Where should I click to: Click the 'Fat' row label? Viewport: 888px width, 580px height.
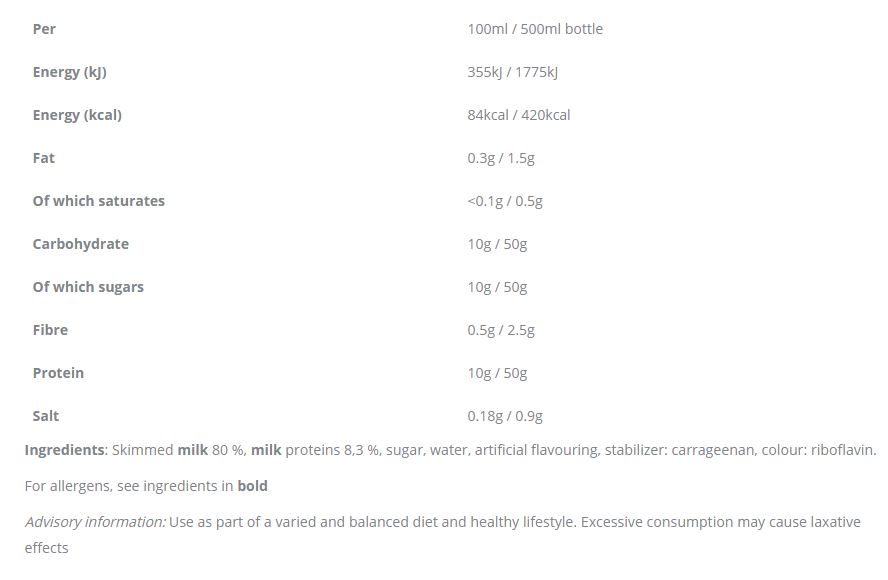click(x=44, y=158)
